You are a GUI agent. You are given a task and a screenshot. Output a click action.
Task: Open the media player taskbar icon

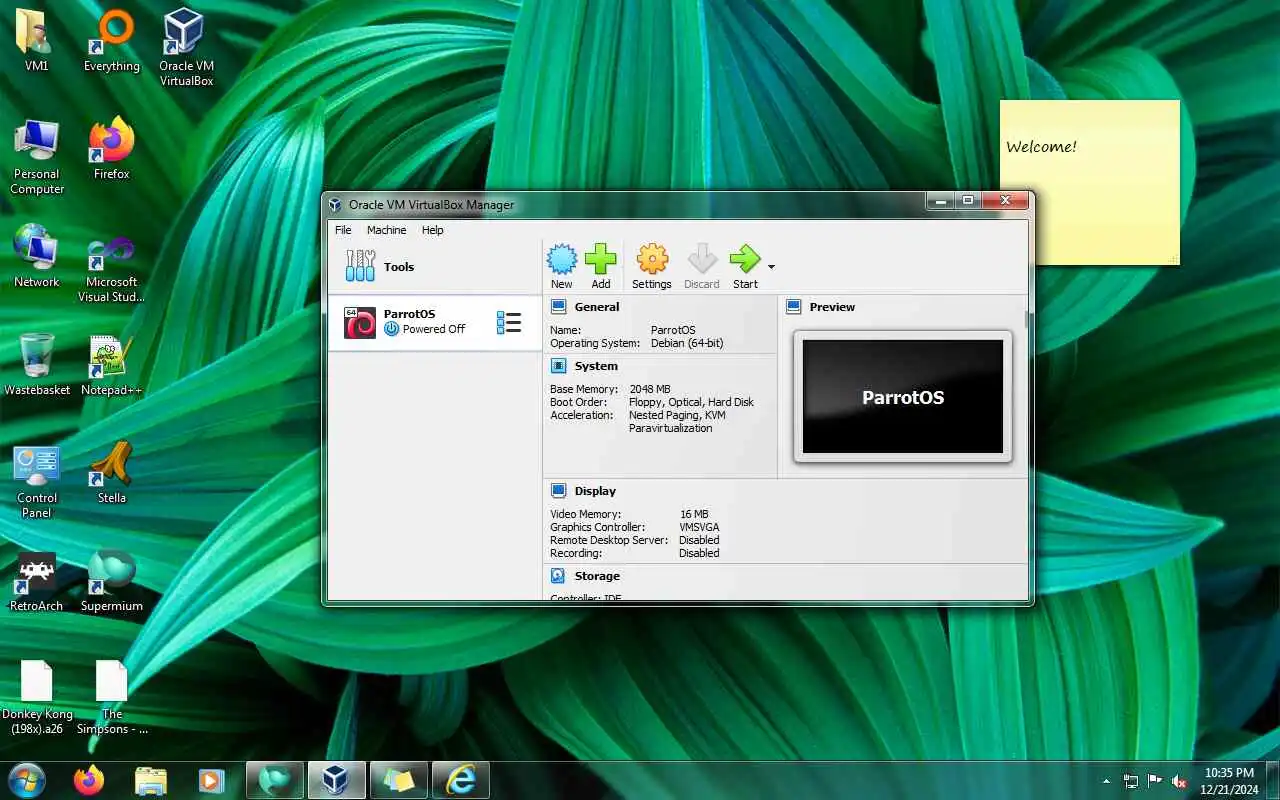(x=211, y=780)
